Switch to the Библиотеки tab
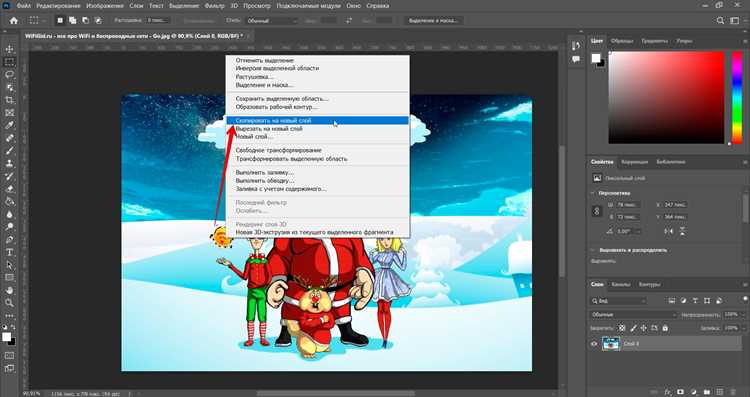Image resolution: width=750 pixels, height=397 pixels. (x=671, y=162)
